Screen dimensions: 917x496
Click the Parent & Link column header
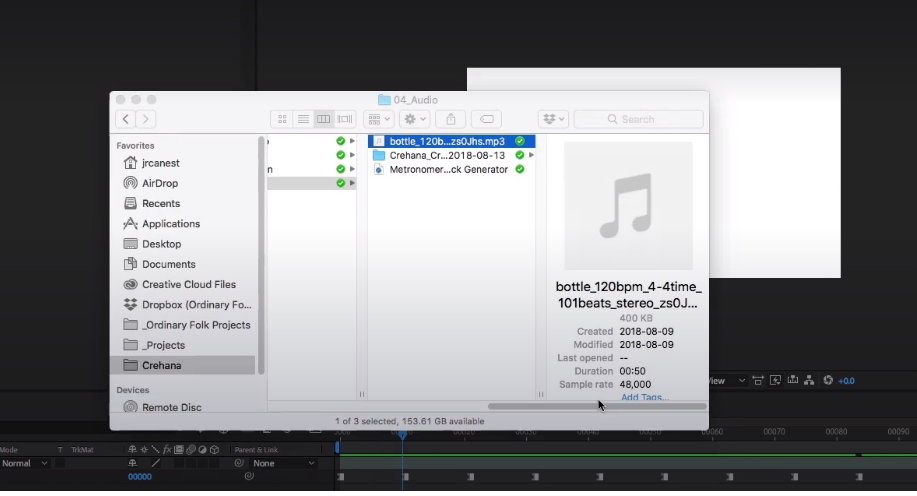(x=256, y=450)
